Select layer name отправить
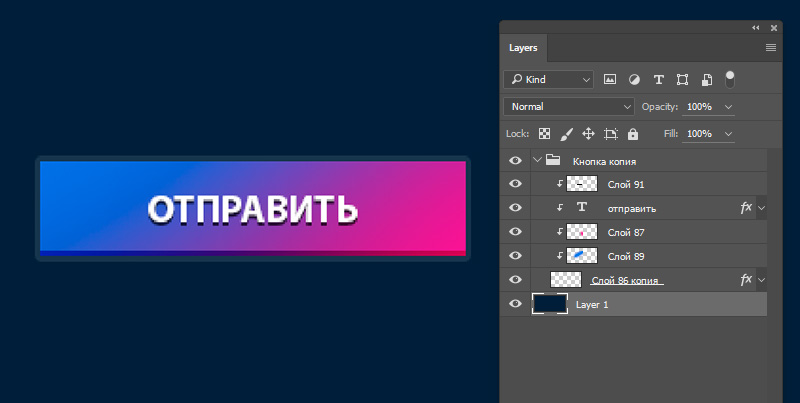The width and height of the screenshot is (800, 403). (632, 209)
